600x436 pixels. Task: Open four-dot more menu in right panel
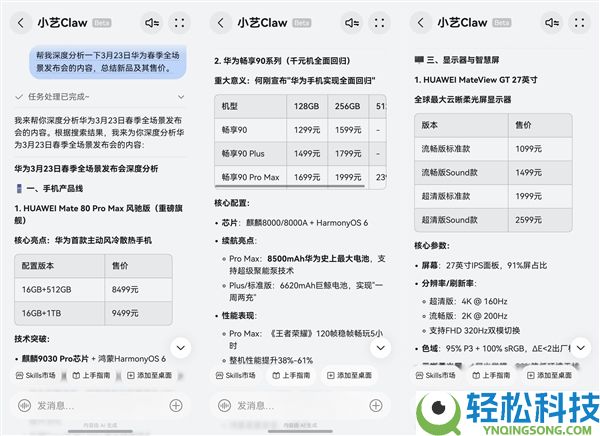(x=580, y=23)
